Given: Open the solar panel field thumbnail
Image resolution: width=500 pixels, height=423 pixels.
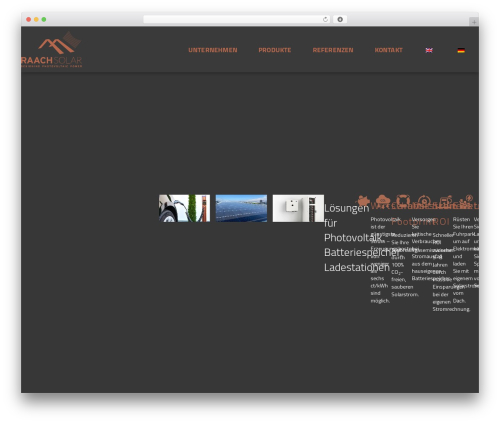Looking at the screenshot, I should (x=241, y=208).
